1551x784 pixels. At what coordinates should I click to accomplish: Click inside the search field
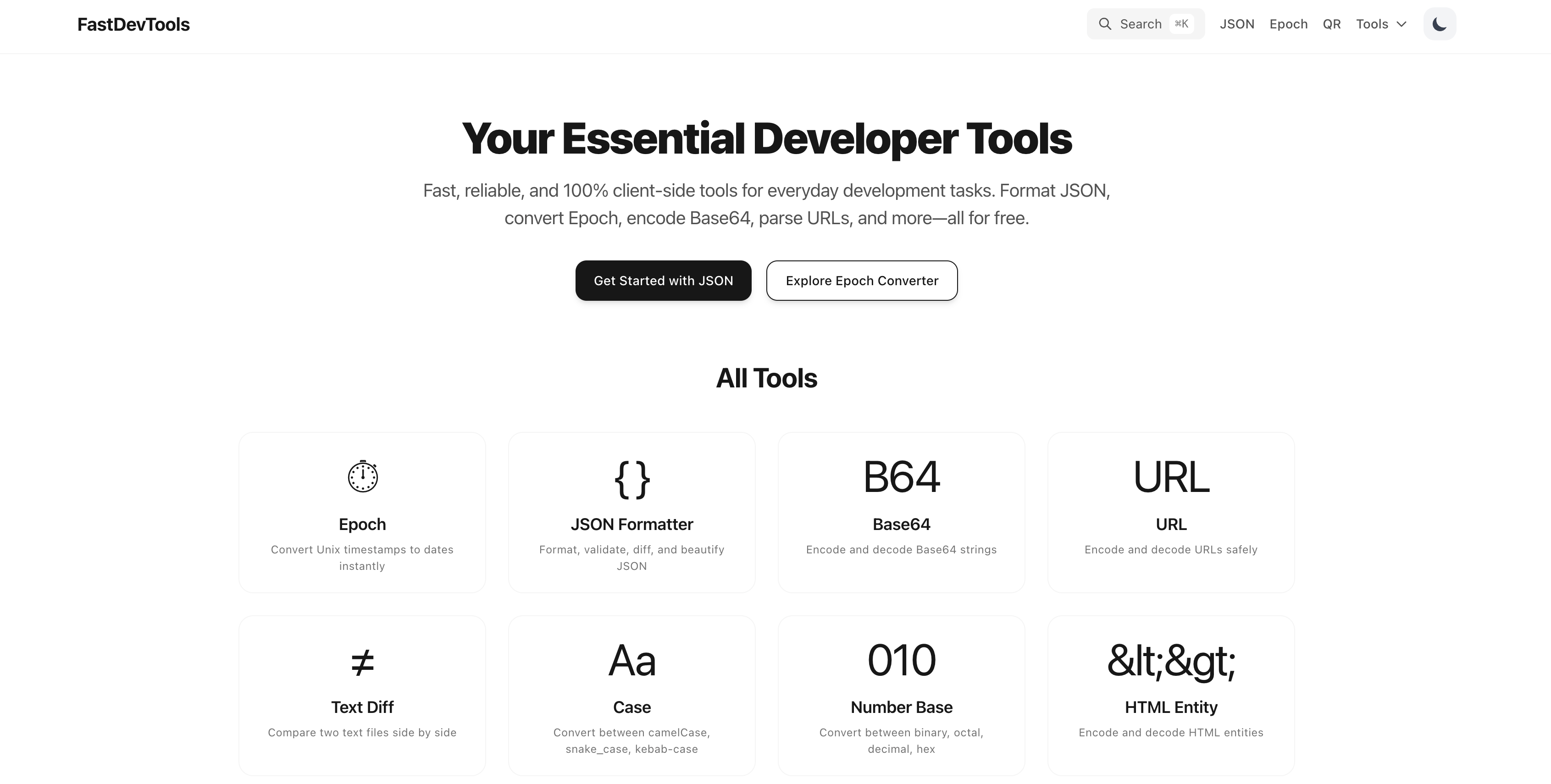pyautogui.click(x=1144, y=23)
